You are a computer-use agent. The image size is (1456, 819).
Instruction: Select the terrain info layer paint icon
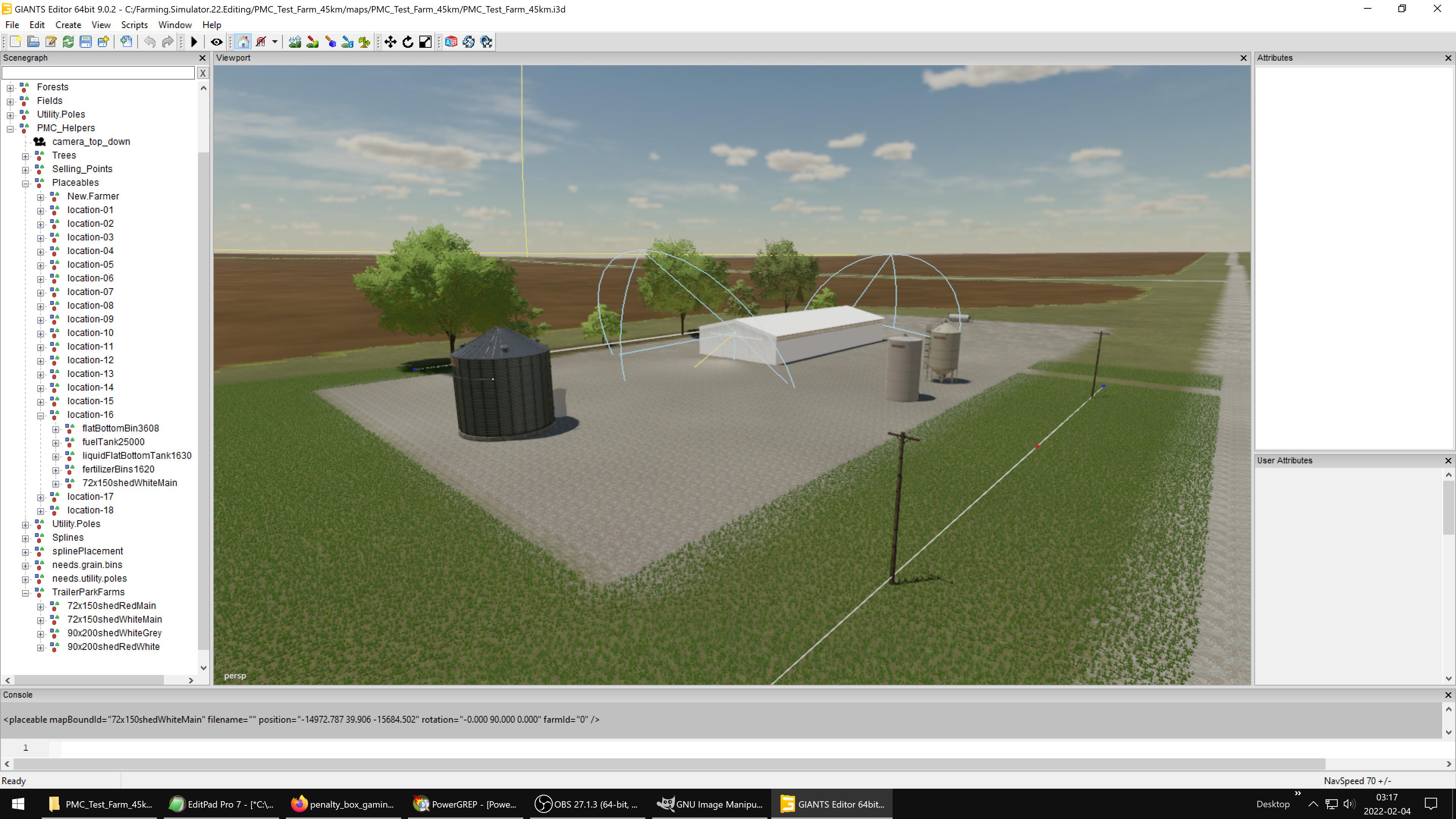(348, 42)
